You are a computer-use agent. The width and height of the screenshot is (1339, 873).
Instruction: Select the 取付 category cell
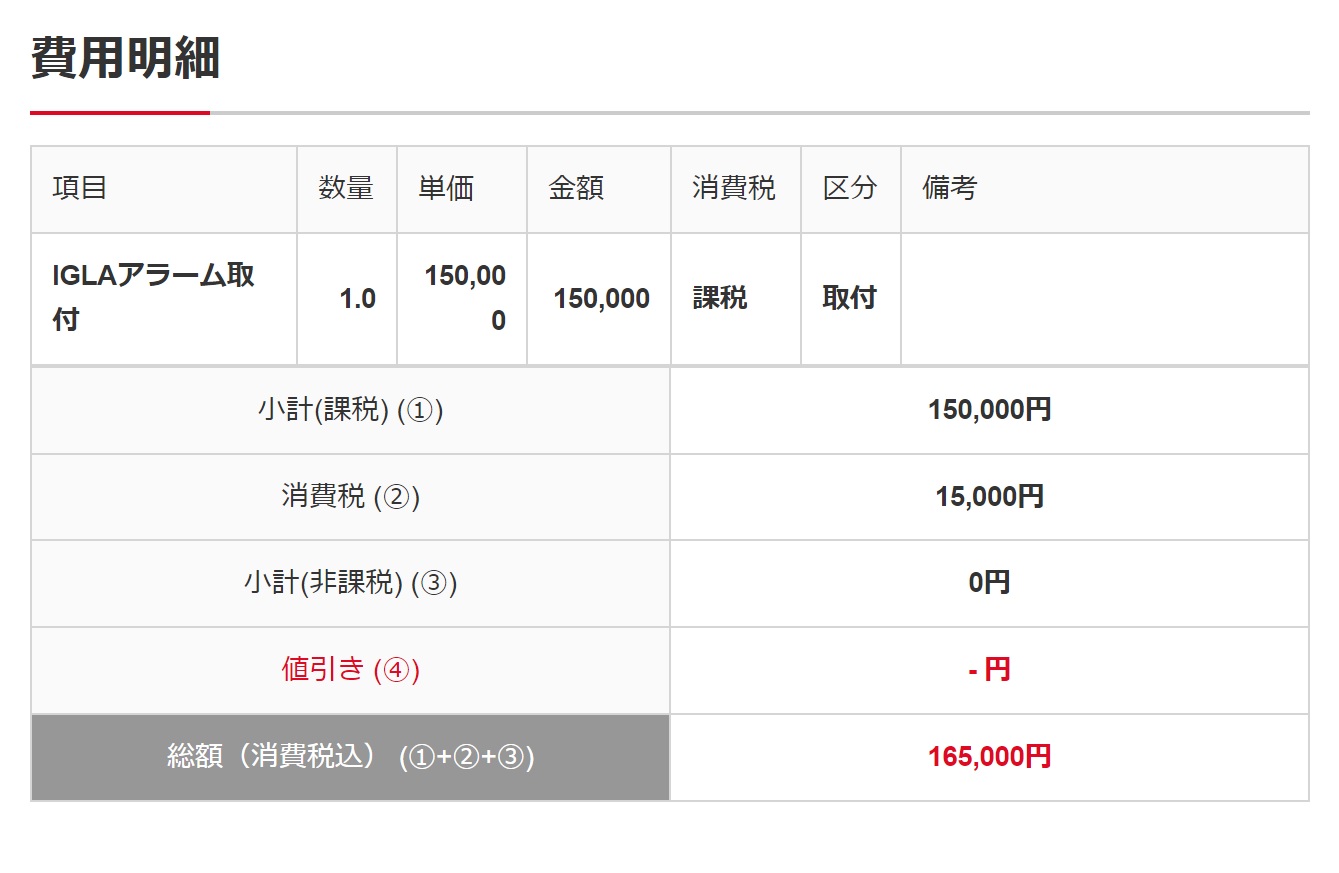[x=850, y=298]
